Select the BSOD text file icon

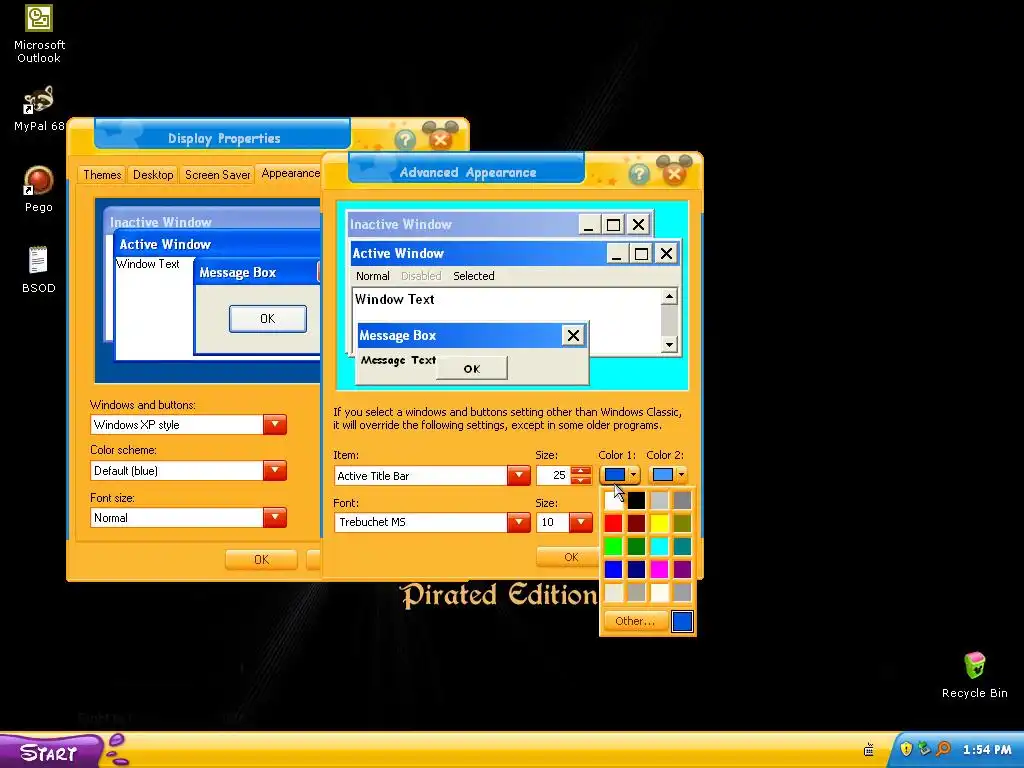39,270
